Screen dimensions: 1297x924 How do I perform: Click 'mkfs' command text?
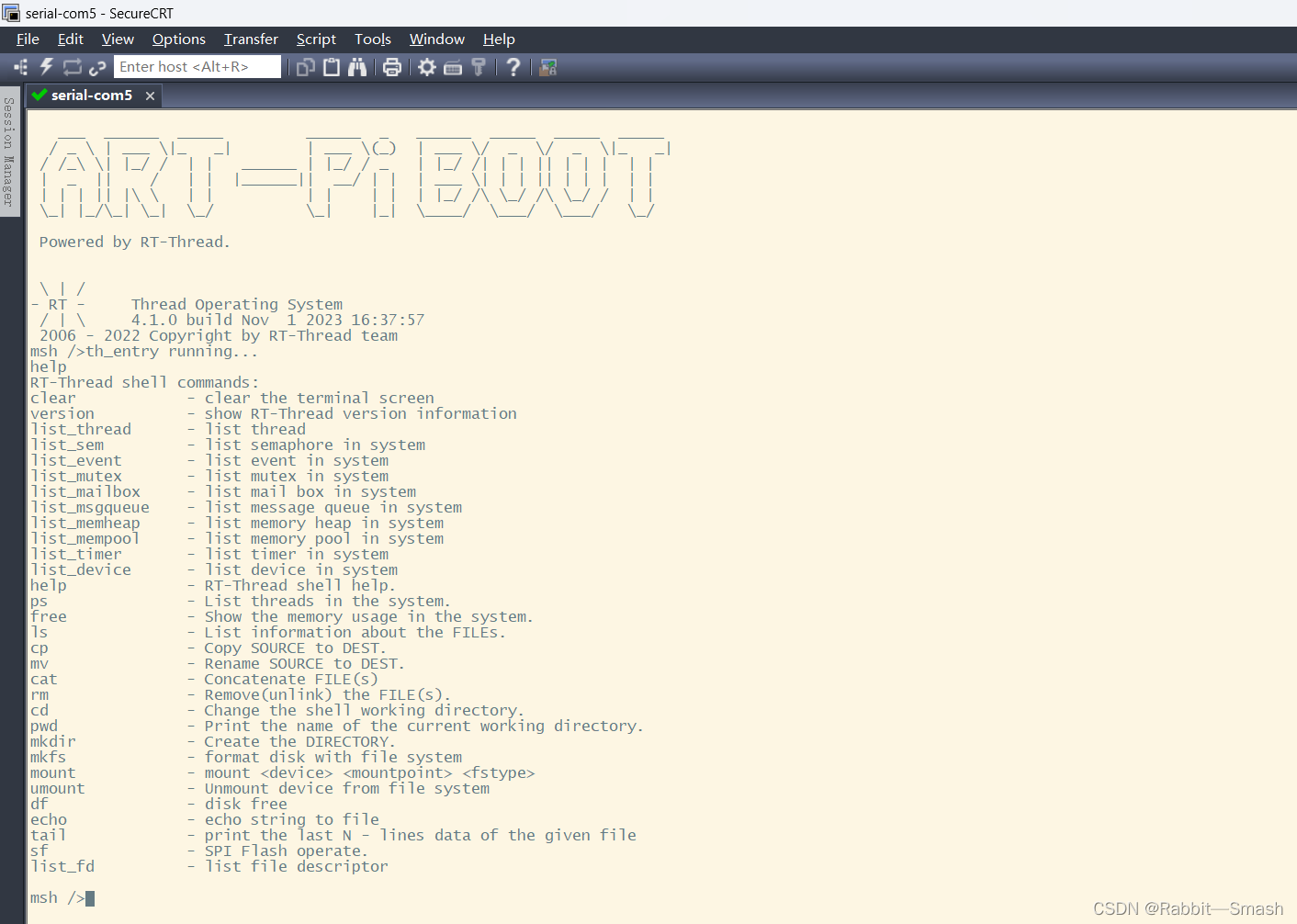point(48,757)
